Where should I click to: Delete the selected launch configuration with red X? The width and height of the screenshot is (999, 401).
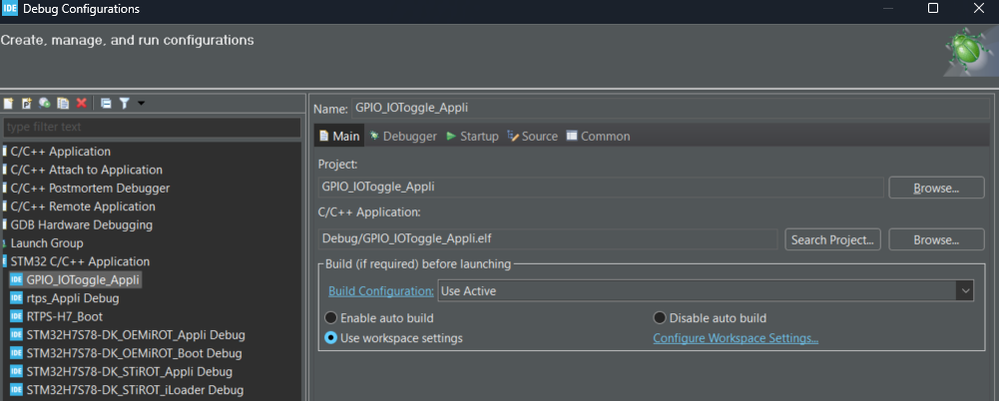tap(81, 103)
